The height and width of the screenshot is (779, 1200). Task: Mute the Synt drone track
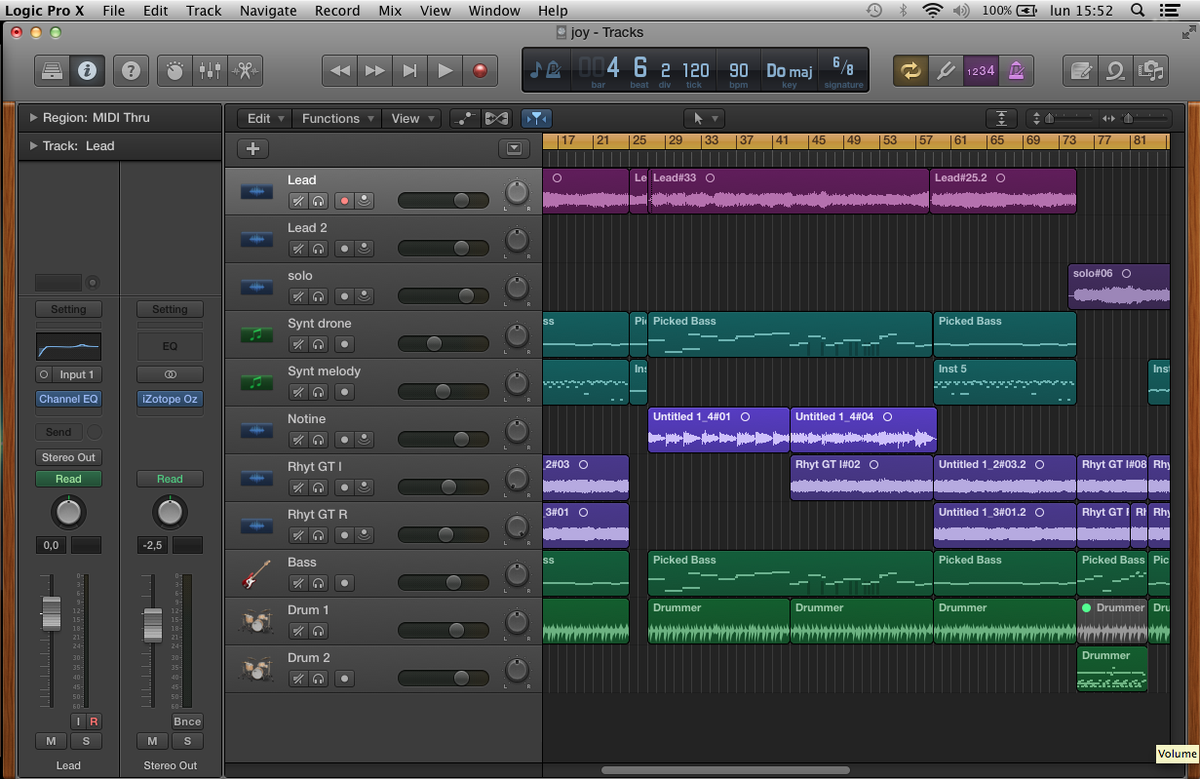298,344
